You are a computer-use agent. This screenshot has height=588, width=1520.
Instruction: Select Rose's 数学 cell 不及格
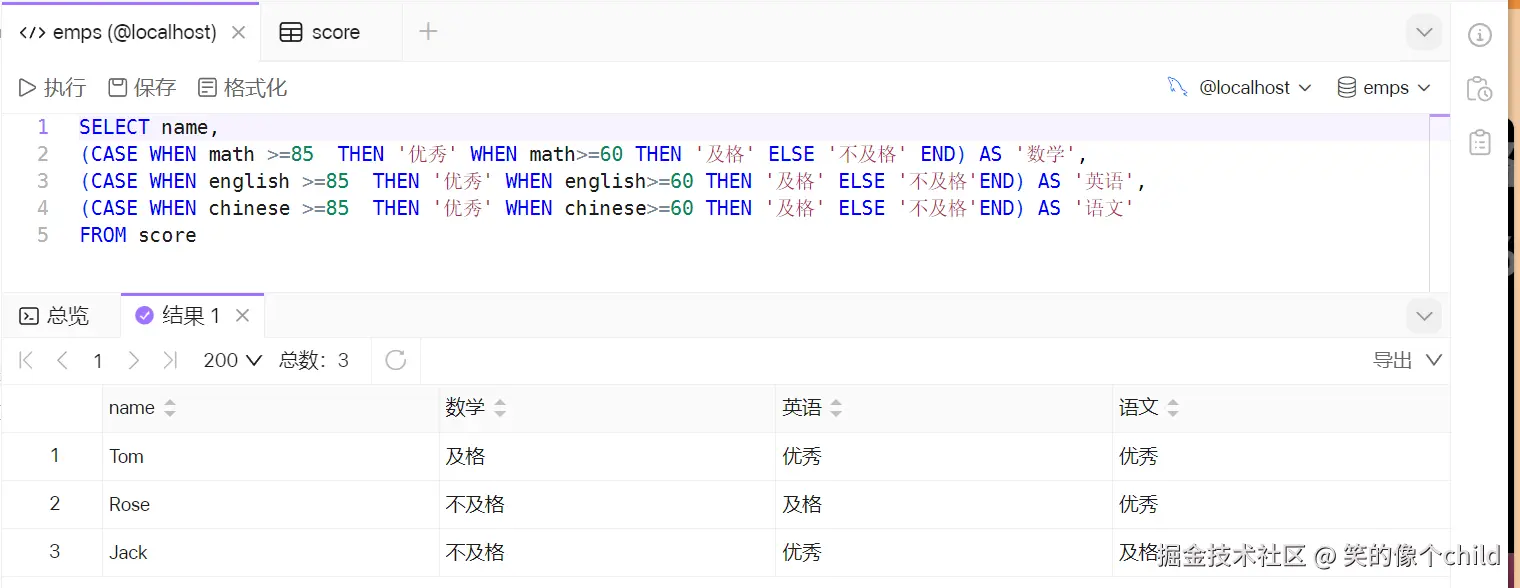(x=607, y=504)
